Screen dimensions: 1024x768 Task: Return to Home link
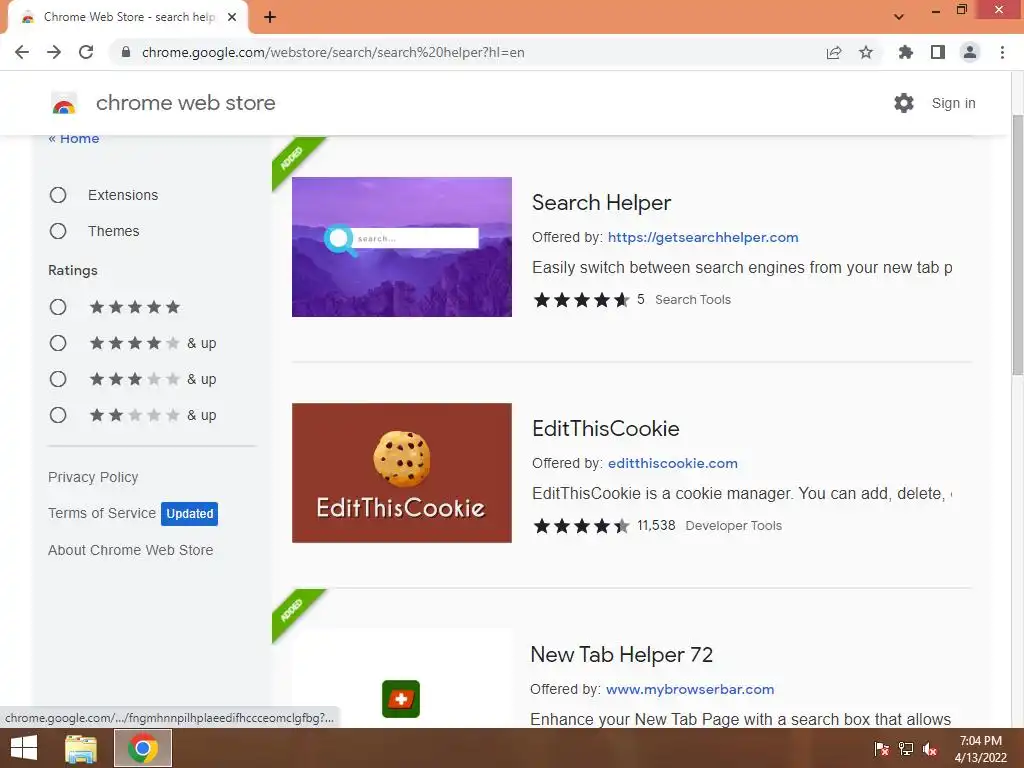click(74, 138)
